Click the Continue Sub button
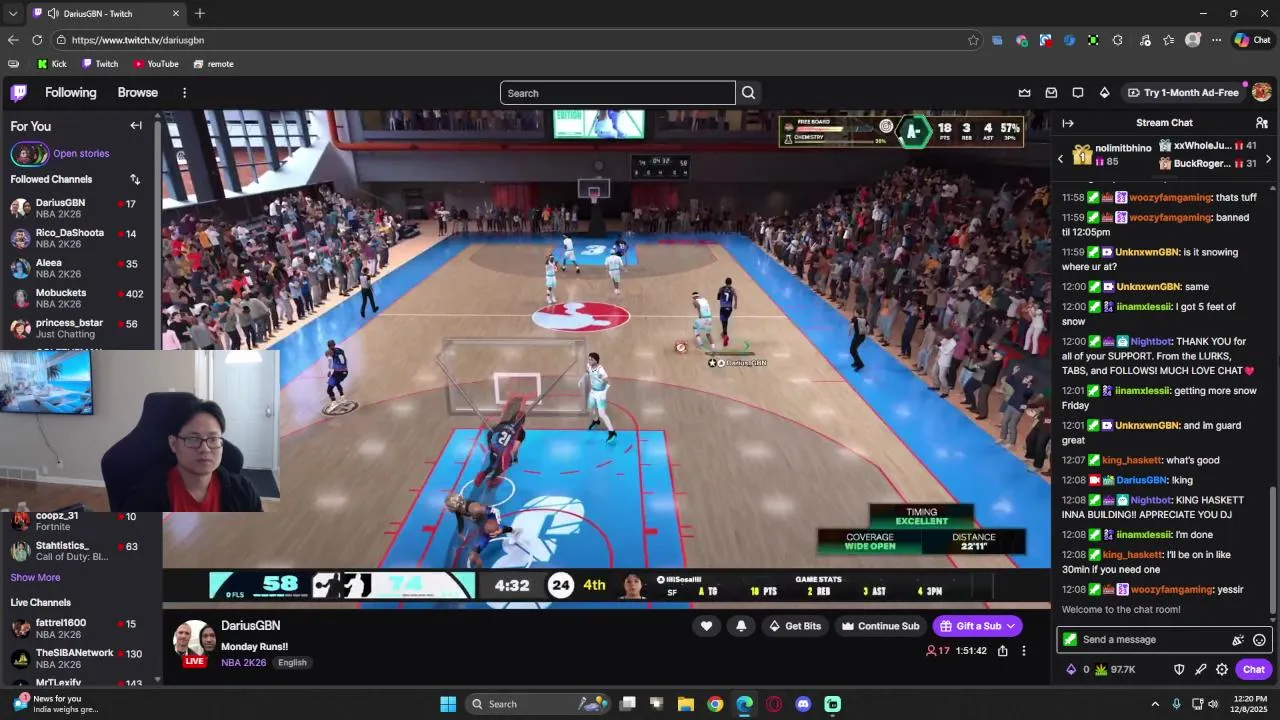Viewport: 1280px width, 720px height. click(x=880, y=626)
